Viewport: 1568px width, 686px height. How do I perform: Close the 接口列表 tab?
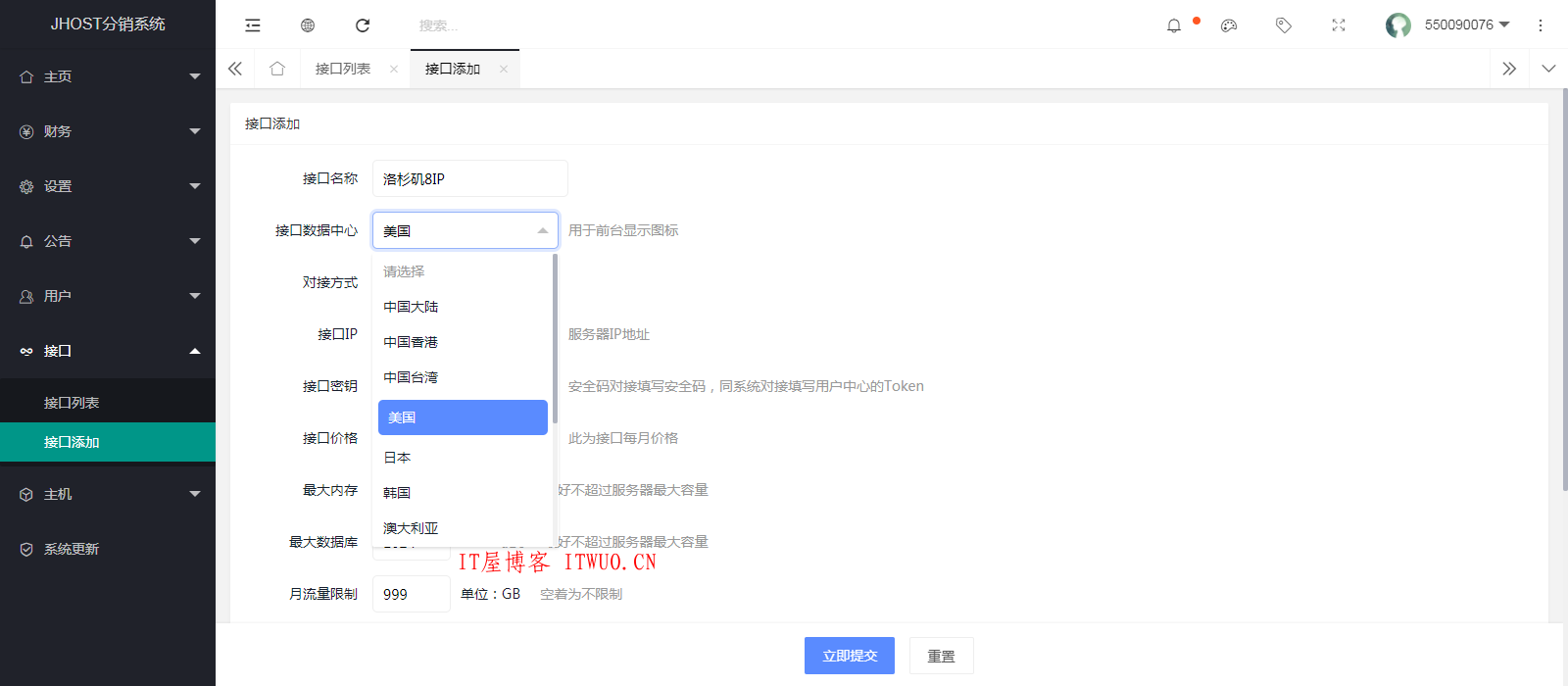pos(394,69)
